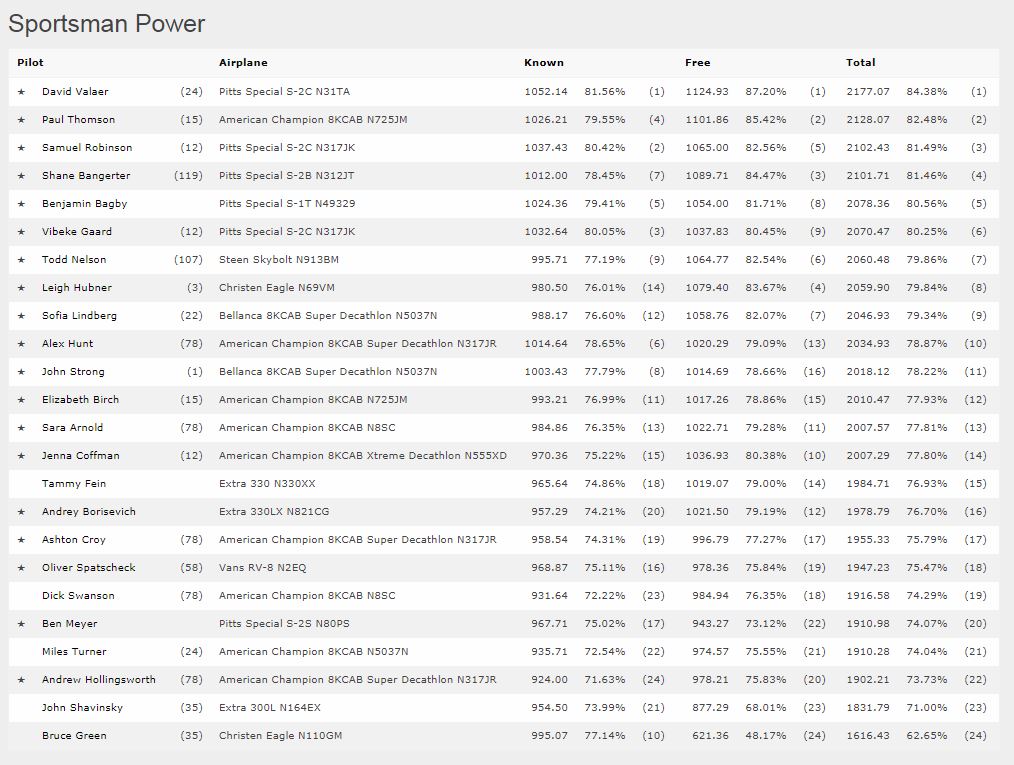Click the star icon beside Paul Thomson
1014x765 pixels.
(x=21, y=120)
